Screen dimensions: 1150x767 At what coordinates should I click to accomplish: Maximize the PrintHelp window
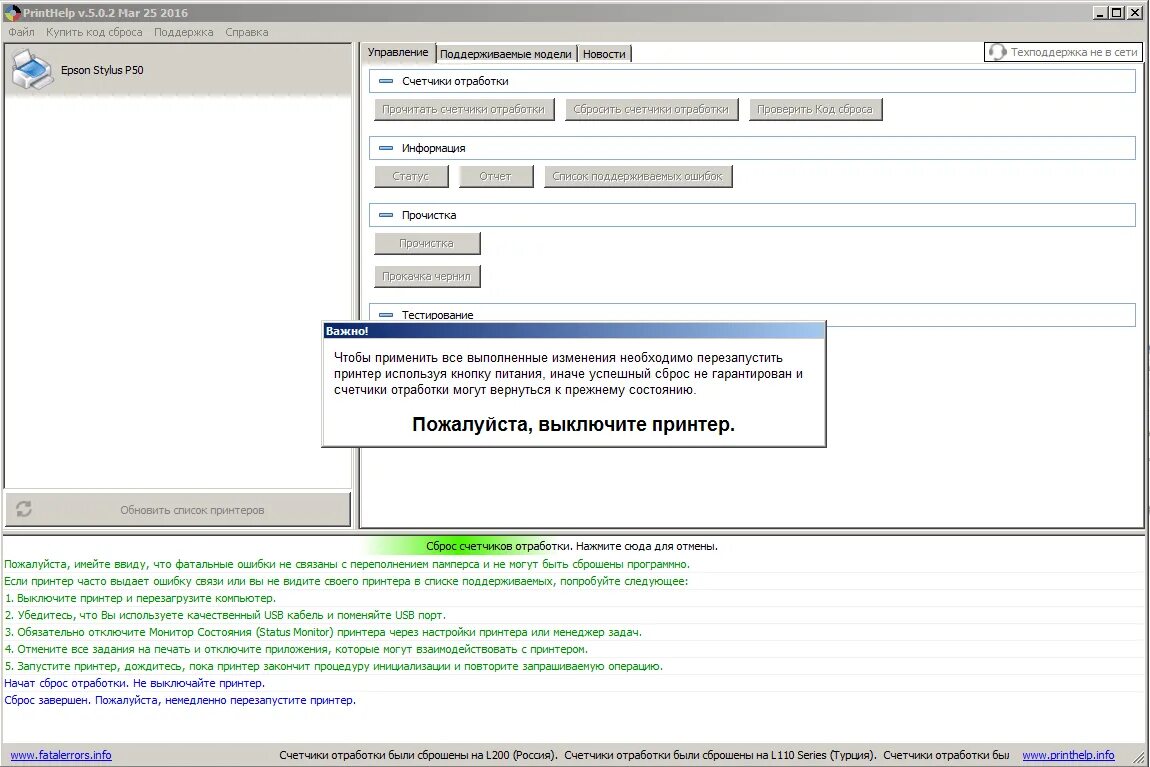click(1116, 12)
